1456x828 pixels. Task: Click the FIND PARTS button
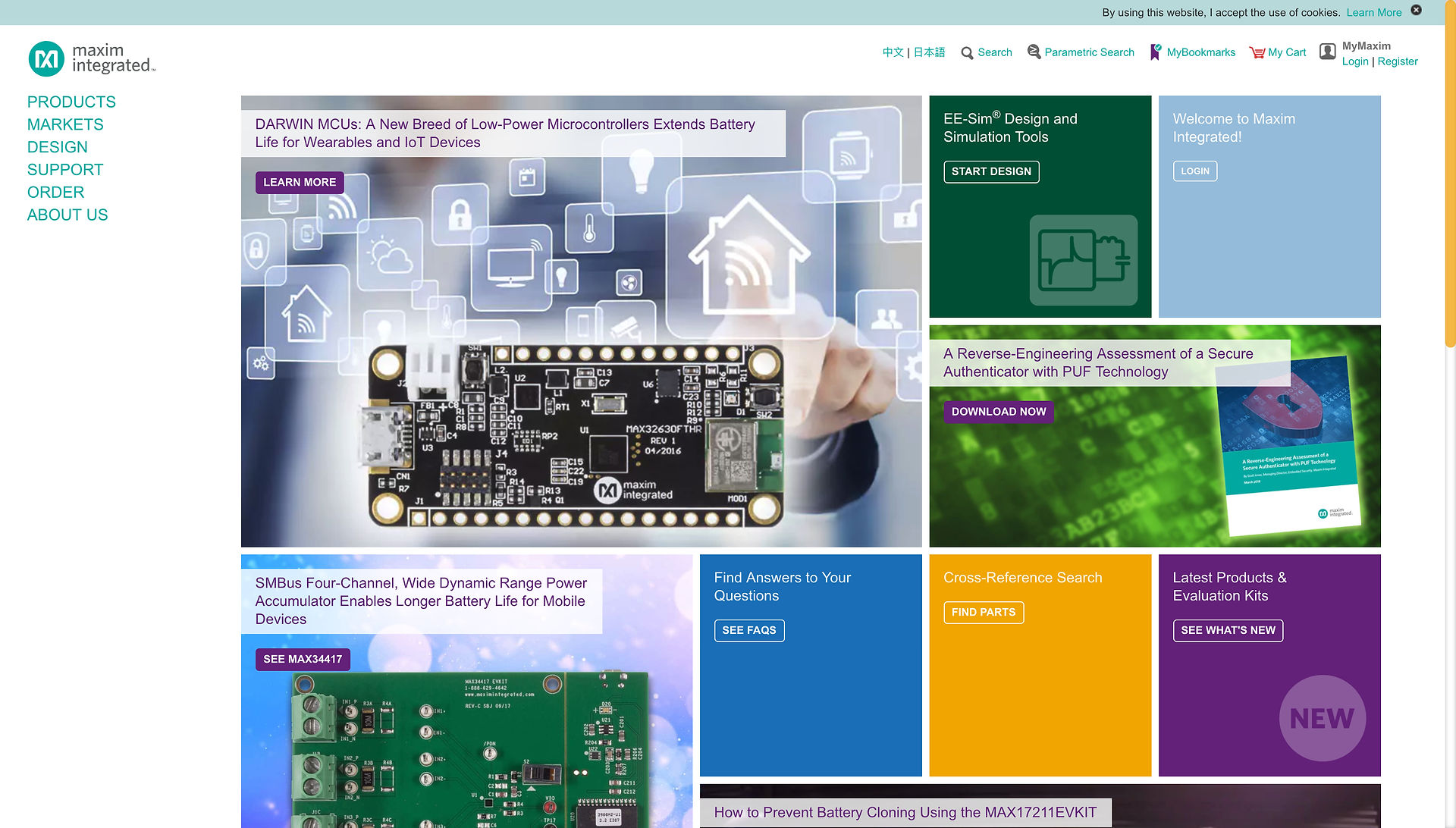coord(984,613)
